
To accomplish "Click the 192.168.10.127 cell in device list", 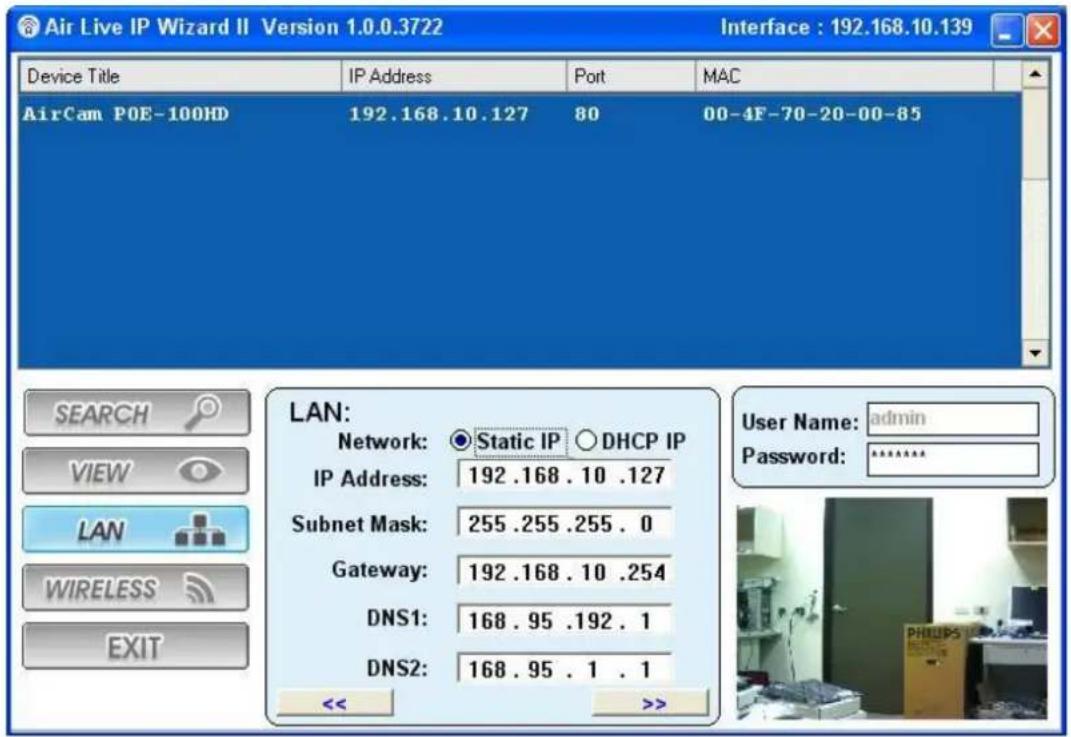I will [x=439, y=114].
